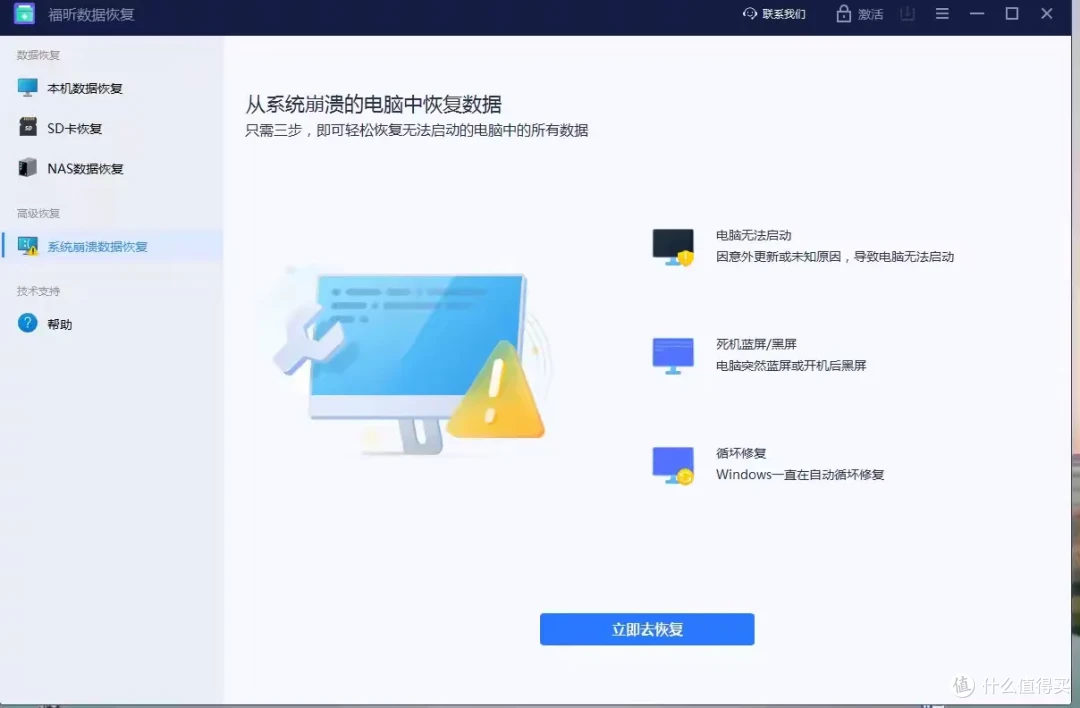Select 系统崩溃数据恢复 in sidebar
Image resolution: width=1080 pixels, height=708 pixels.
(x=112, y=246)
